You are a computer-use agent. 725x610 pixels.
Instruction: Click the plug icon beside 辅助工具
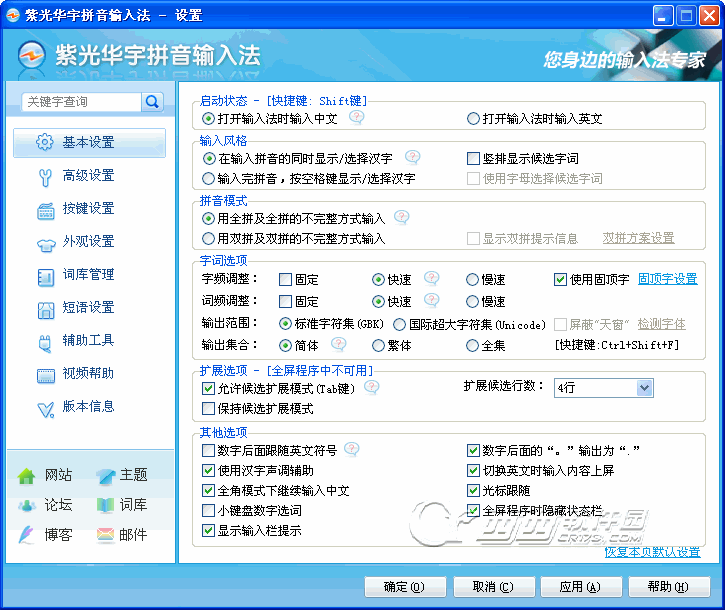(45, 344)
